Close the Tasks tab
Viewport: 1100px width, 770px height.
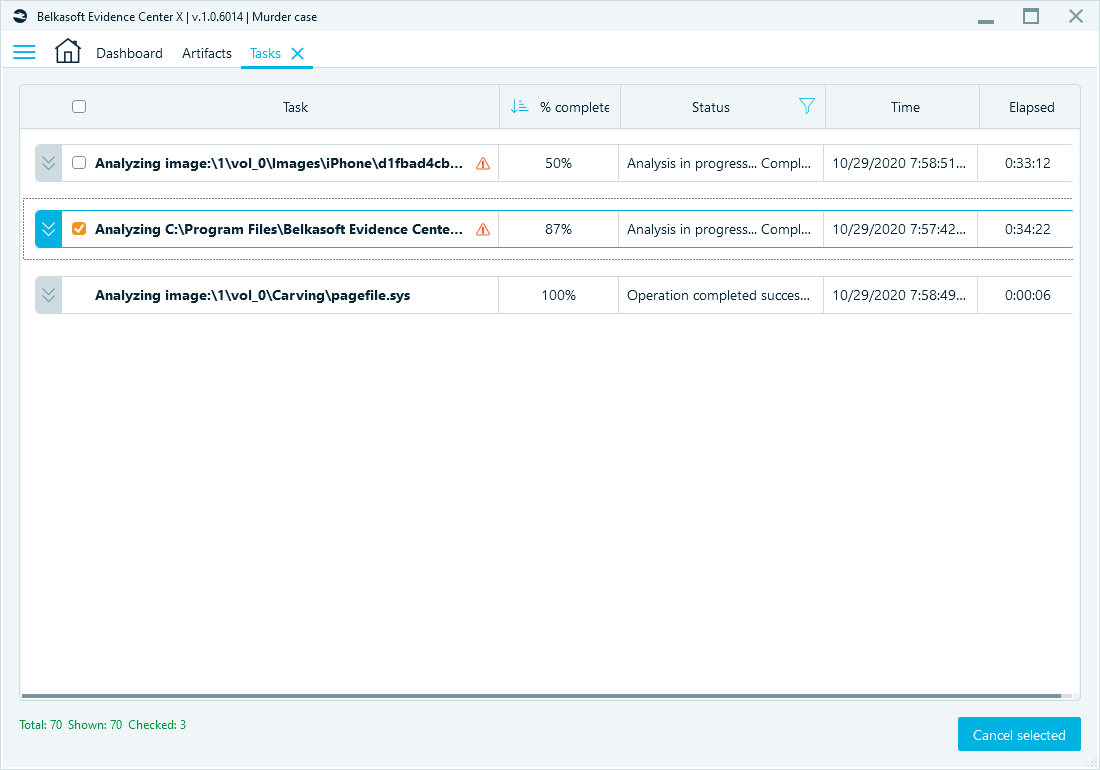coord(297,53)
